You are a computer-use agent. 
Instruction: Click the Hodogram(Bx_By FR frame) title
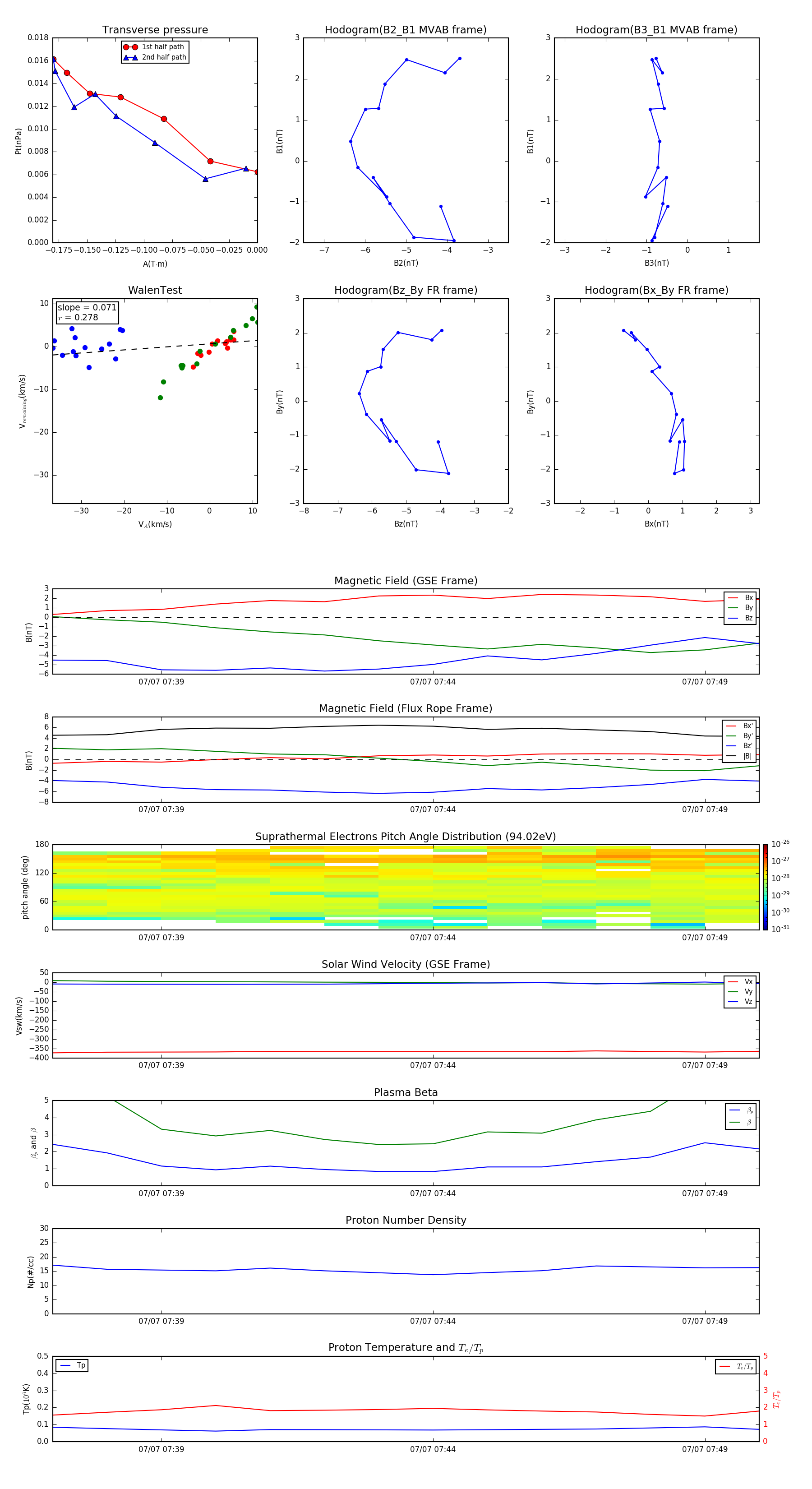click(x=656, y=290)
